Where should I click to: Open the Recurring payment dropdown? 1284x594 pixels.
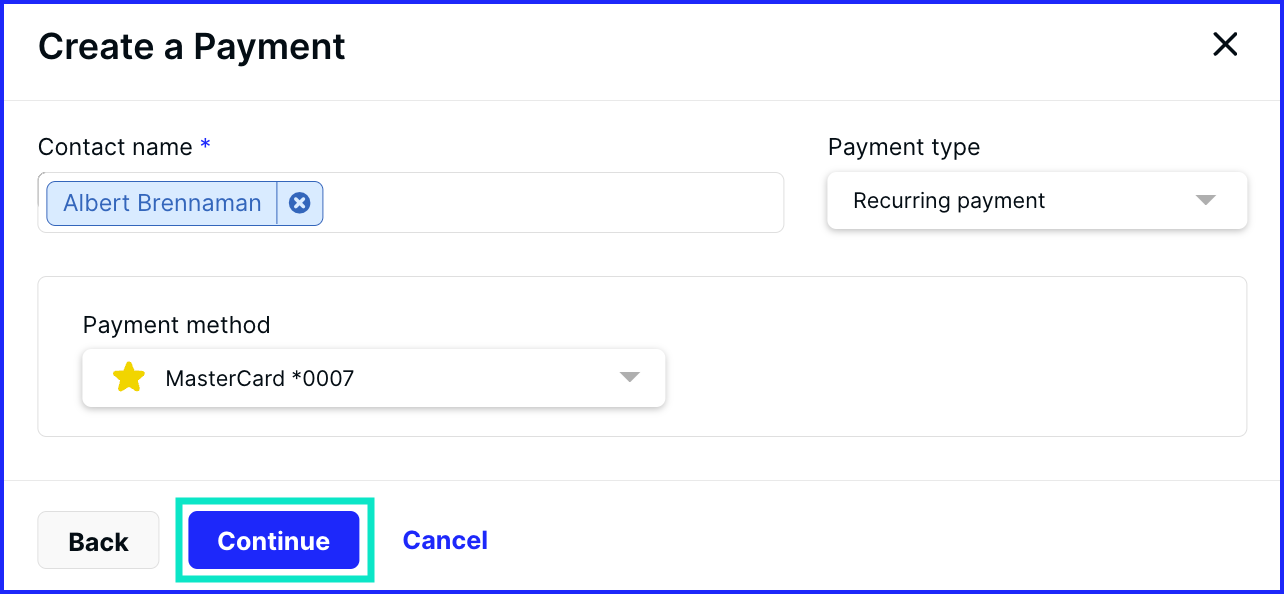(x=1037, y=200)
